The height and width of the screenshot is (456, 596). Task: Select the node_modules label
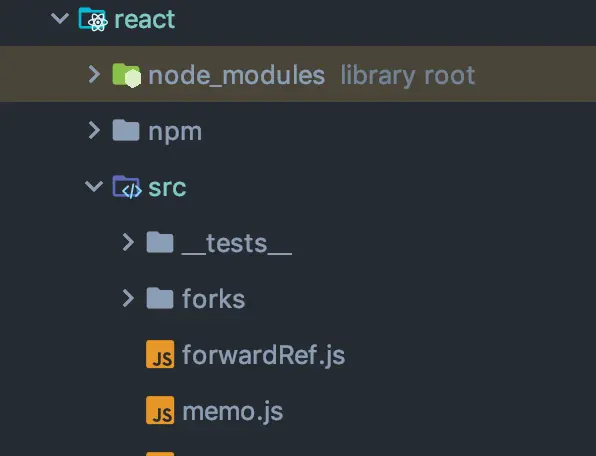click(x=236, y=75)
